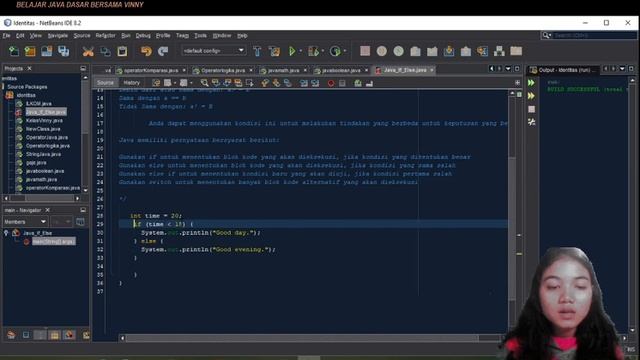Viewport: 640px width, 360px height.
Task: Show the next editor tabs with right arrow
Action: point(499,69)
